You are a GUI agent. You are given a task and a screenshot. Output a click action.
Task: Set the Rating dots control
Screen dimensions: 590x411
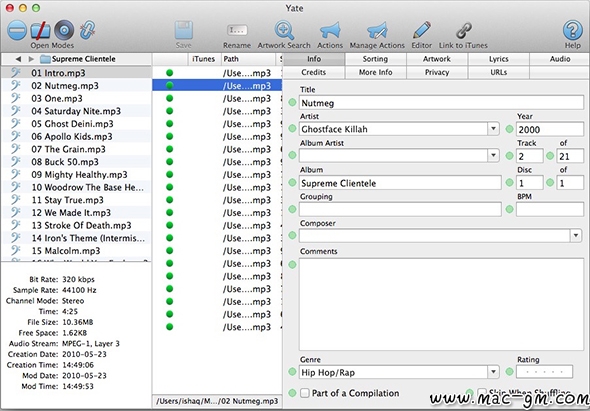click(544, 372)
